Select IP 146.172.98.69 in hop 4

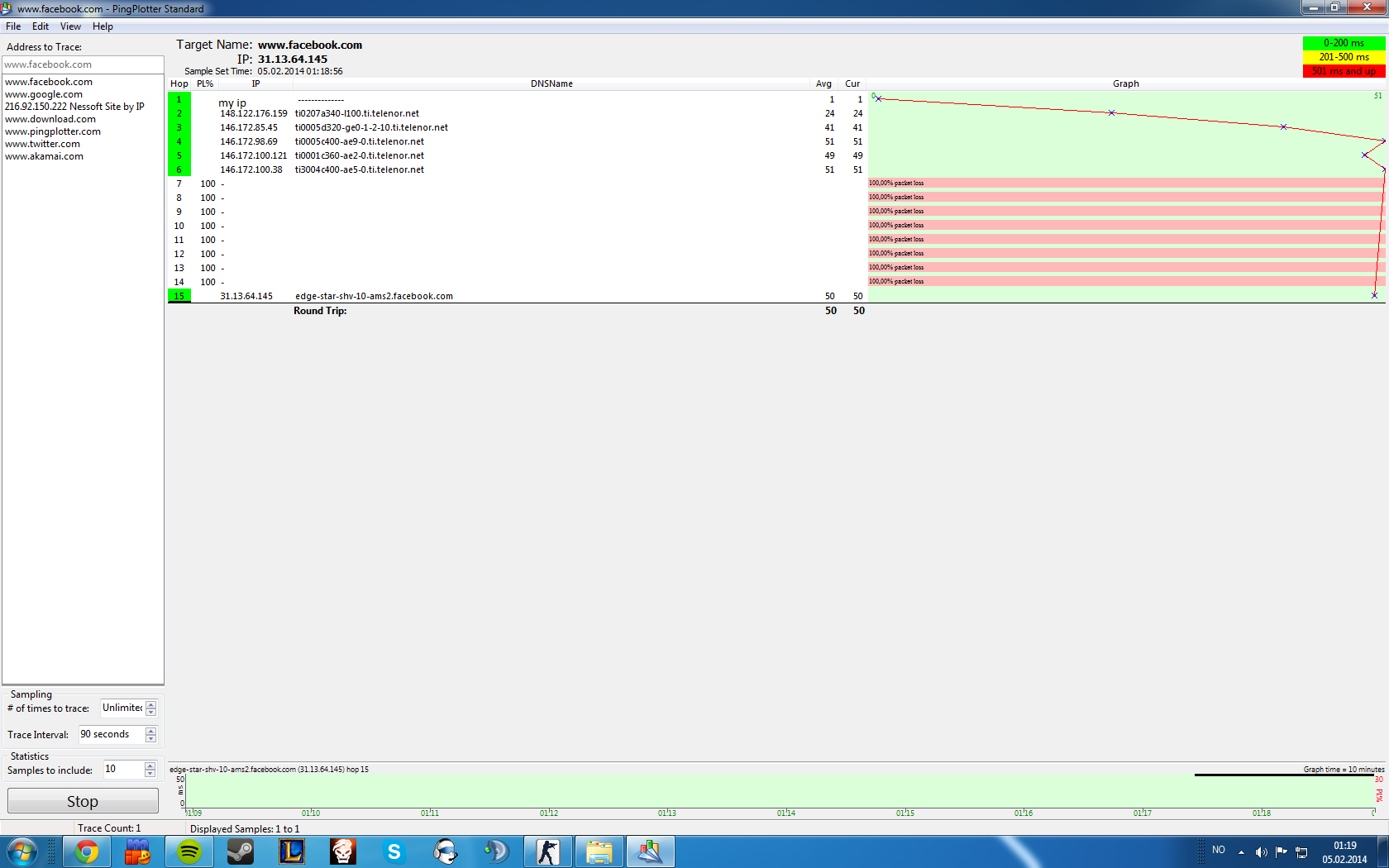point(249,142)
